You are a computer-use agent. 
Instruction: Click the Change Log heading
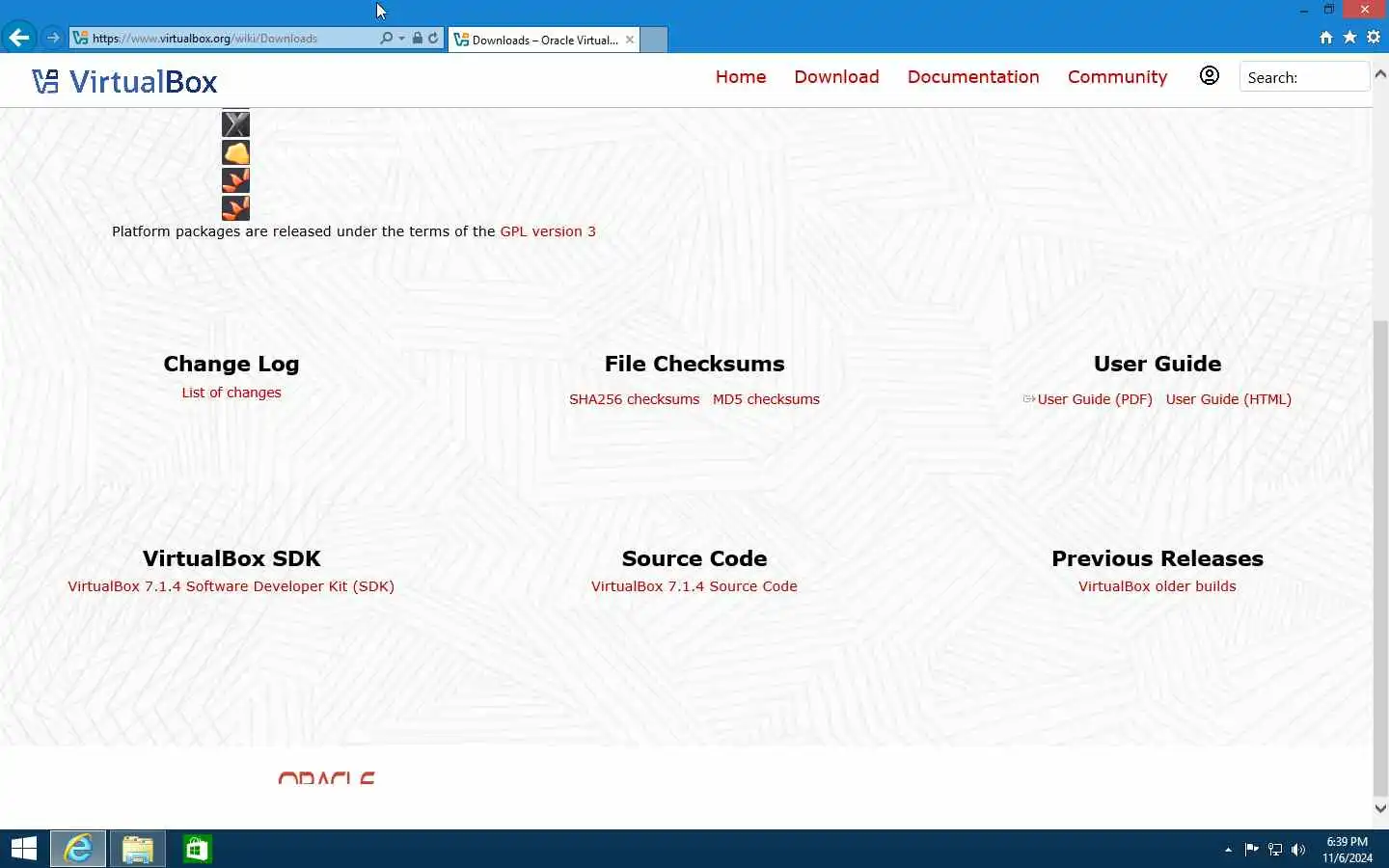pos(231,364)
